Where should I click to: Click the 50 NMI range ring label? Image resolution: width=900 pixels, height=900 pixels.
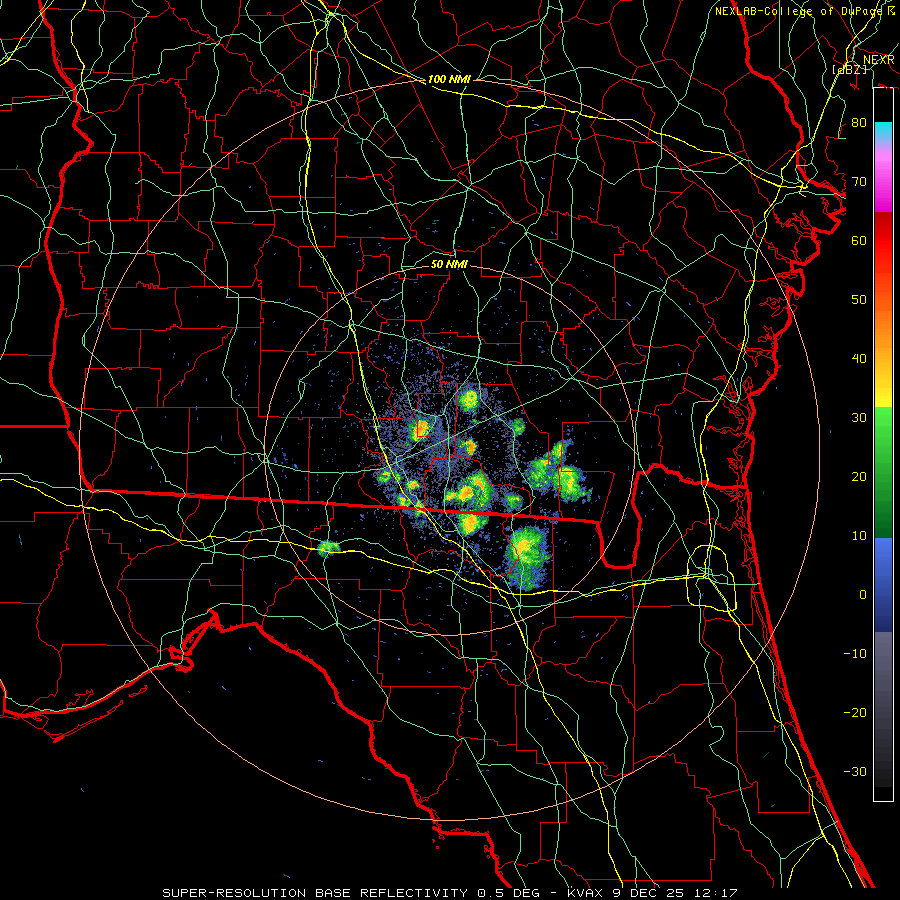449,265
